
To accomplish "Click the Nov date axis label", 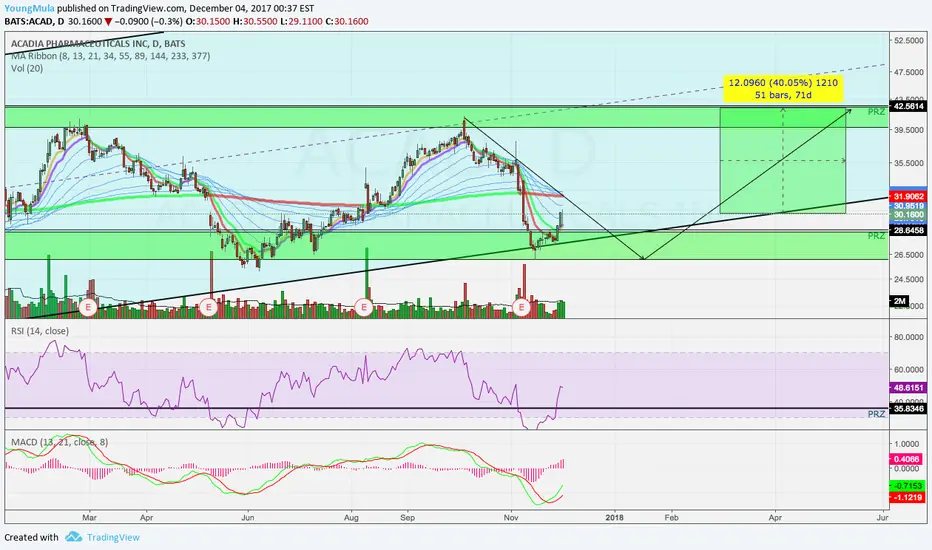I will pyautogui.click(x=511, y=517).
